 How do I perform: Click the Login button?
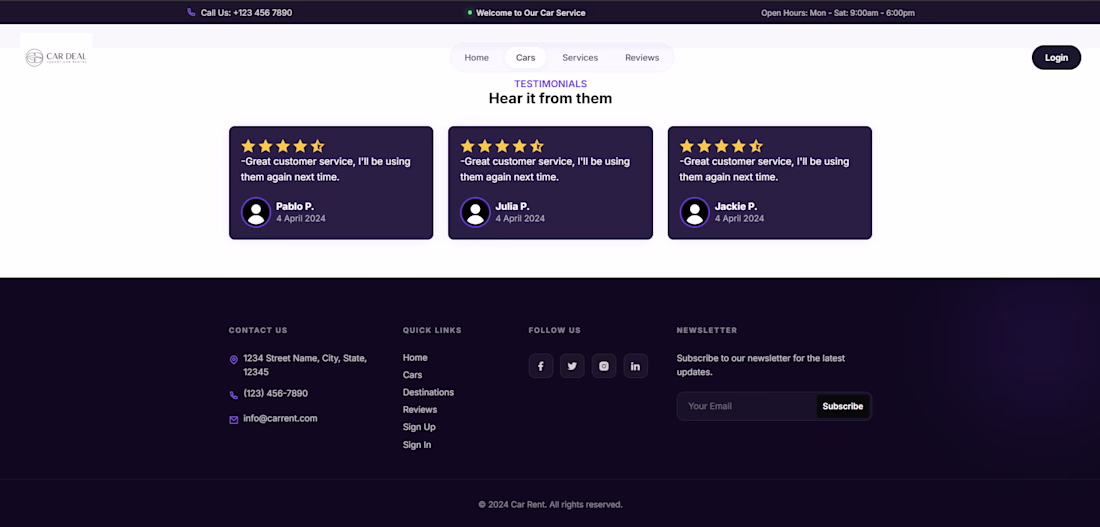pos(1056,58)
